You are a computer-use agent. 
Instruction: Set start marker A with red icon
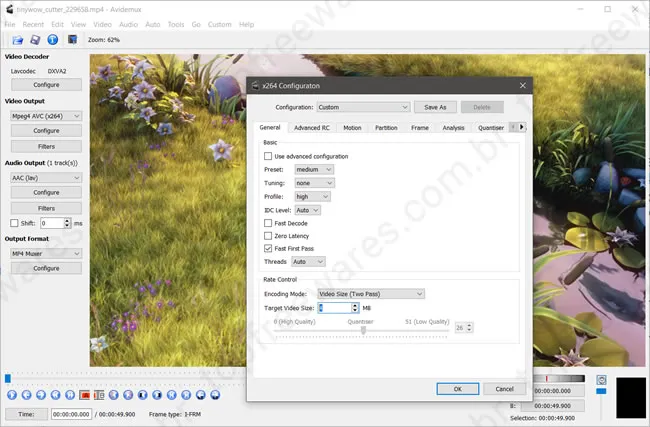[x=85, y=395]
